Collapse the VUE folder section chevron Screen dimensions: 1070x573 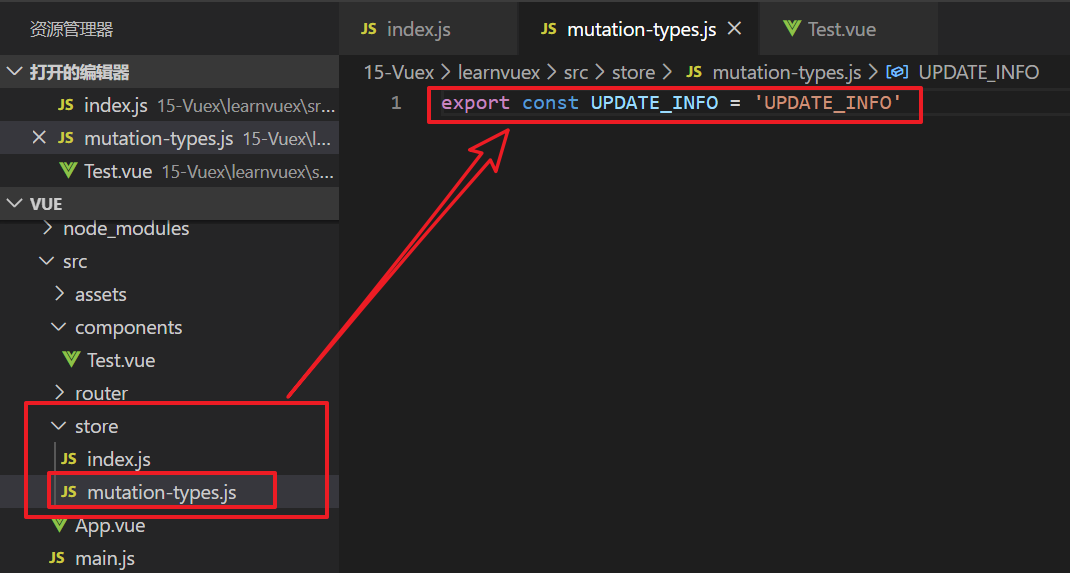pos(14,204)
